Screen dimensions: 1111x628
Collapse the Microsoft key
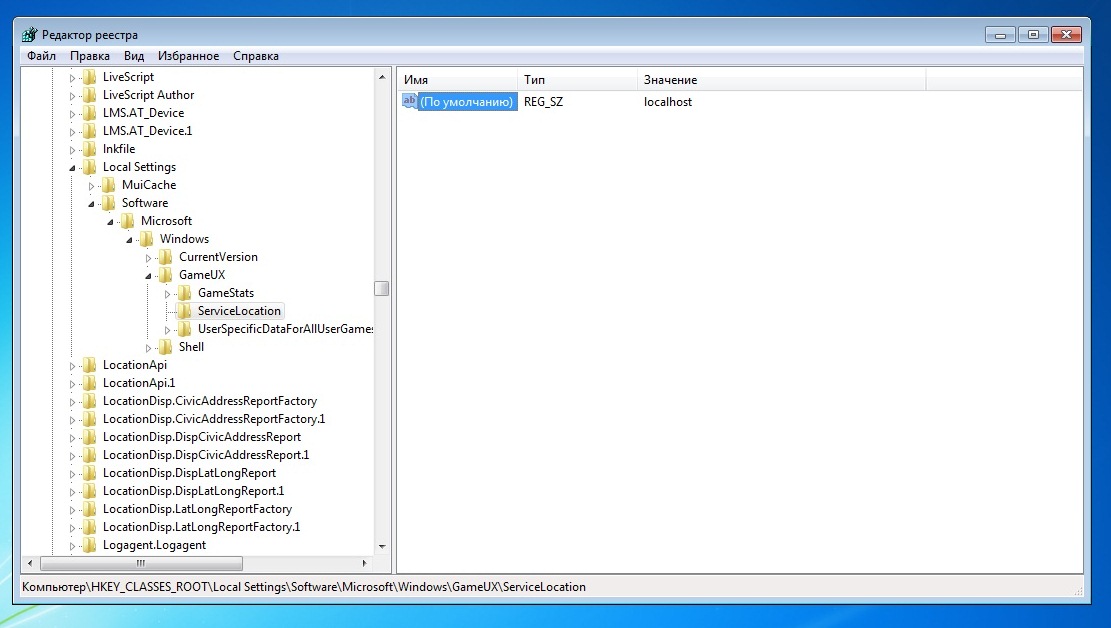111,222
